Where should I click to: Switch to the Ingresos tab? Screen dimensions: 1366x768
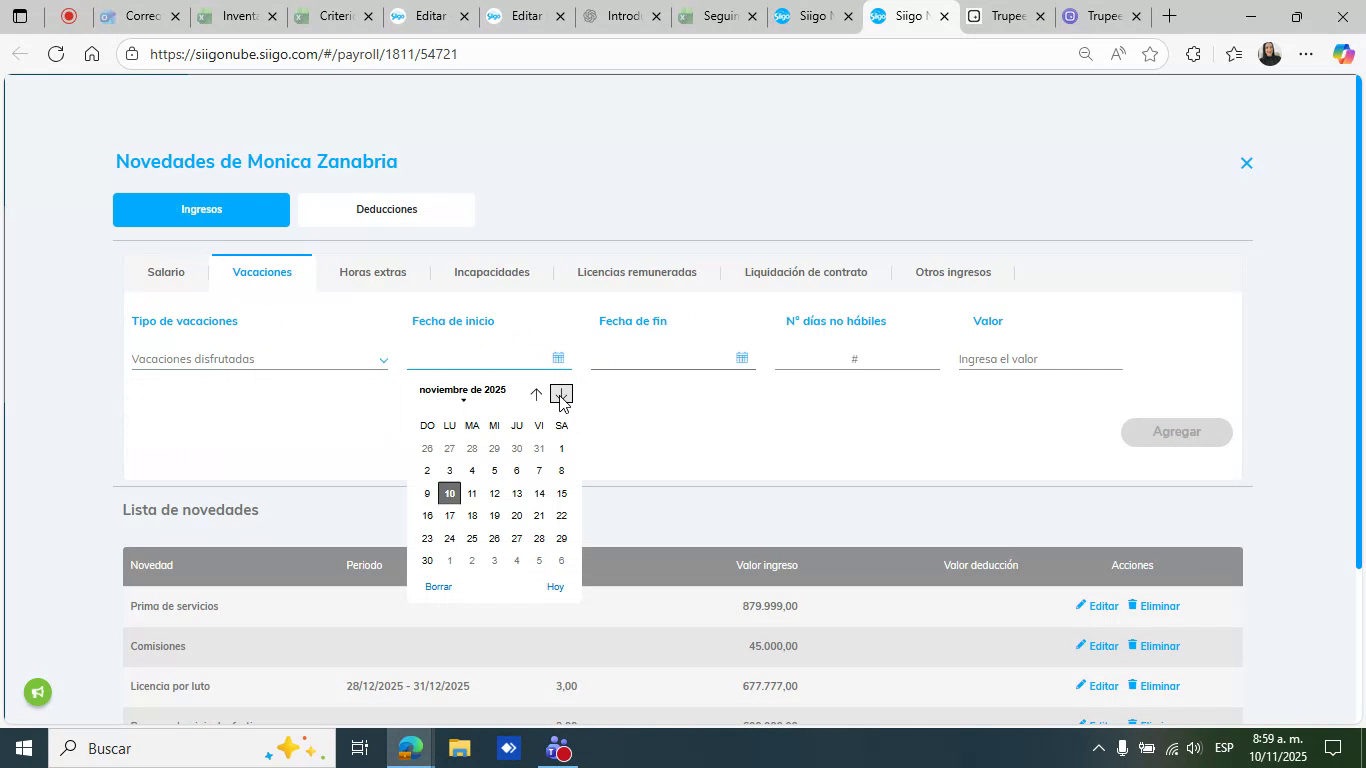[x=201, y=210]
